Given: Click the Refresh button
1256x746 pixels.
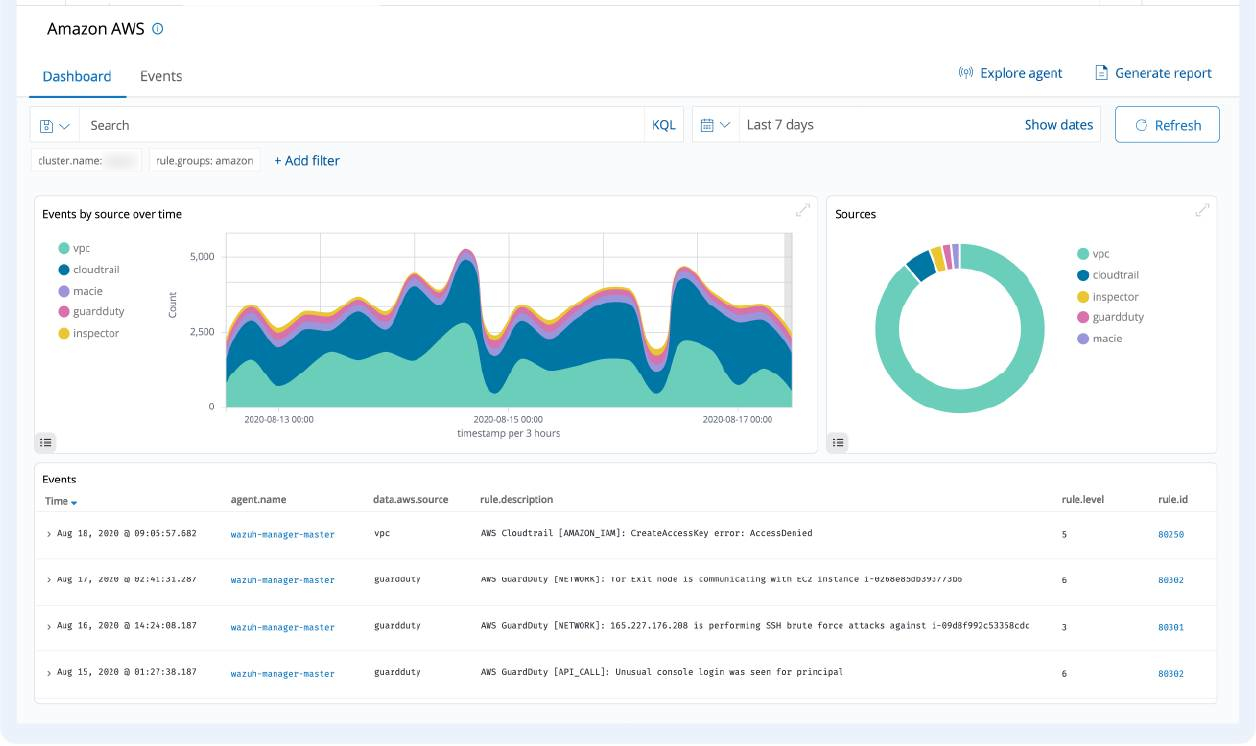Looking at the screenshot, I should pyautogui.click(x=1167, y=125).
